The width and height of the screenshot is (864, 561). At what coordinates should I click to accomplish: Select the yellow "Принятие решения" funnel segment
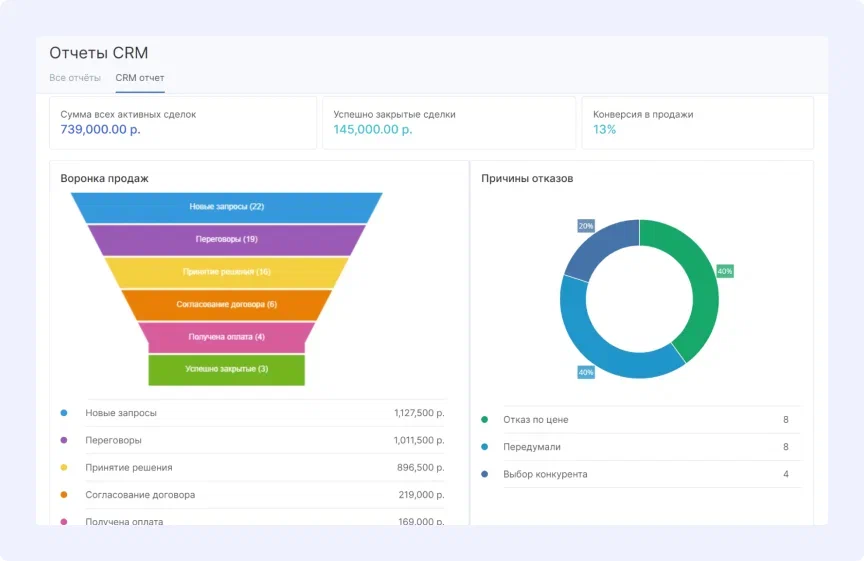tap(227, 272)
